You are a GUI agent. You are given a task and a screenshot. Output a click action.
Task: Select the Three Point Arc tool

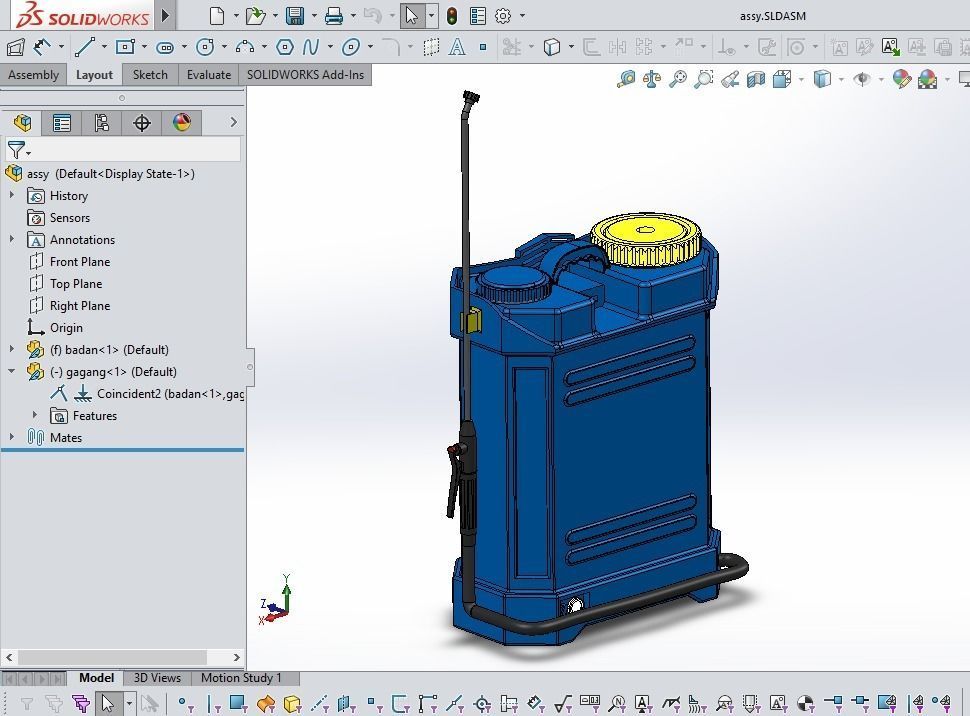[x=245, y=47]
